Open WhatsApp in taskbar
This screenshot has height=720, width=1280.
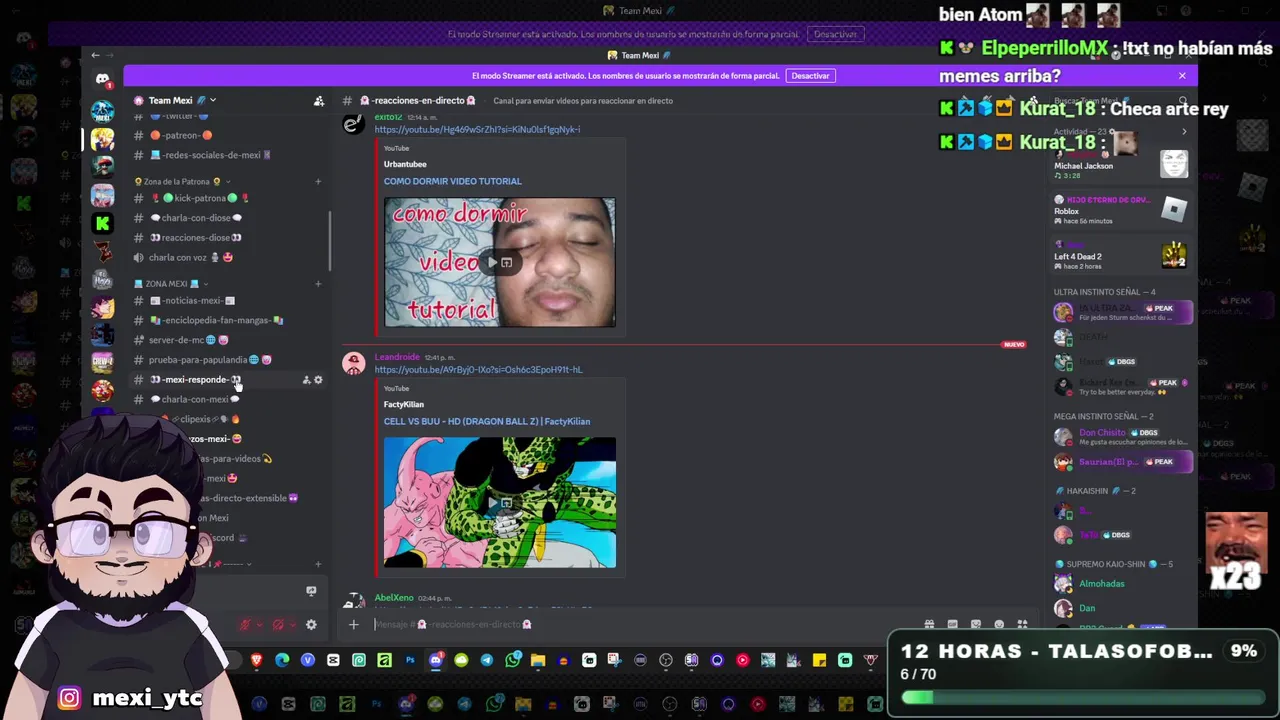tap(513, 660)
